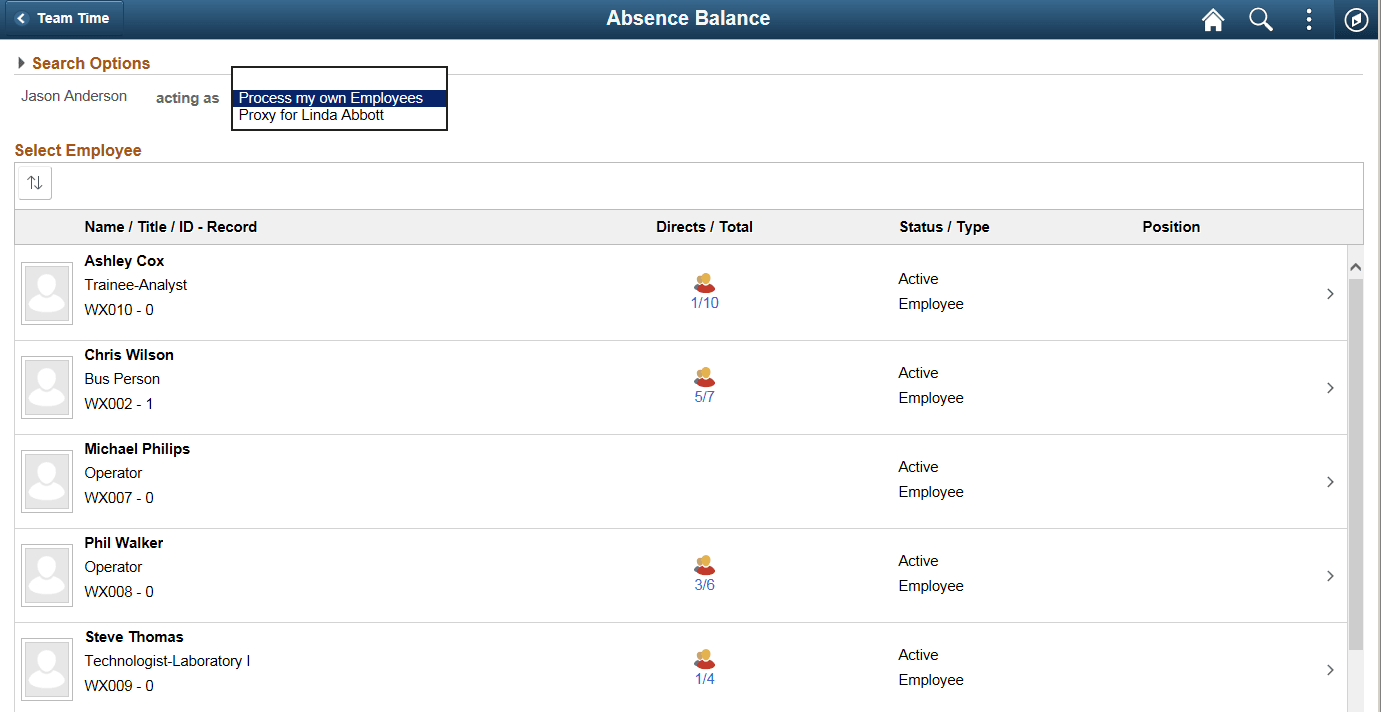Open Phil Walker's detail row chevron
Screen dimensions: 1381x712
(x=1330, y=575)
